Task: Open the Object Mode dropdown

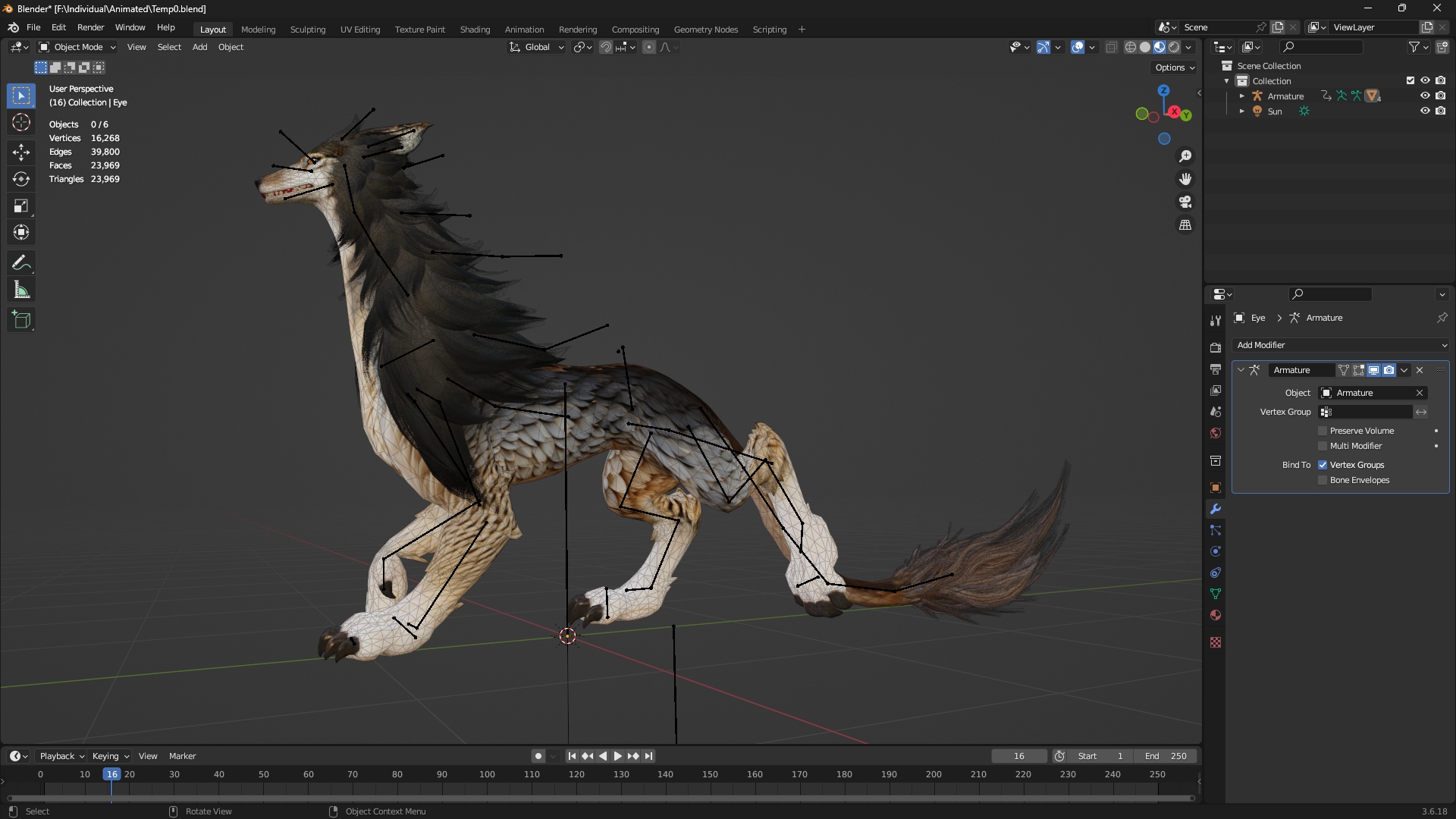Action: click(x=77, y=47)
